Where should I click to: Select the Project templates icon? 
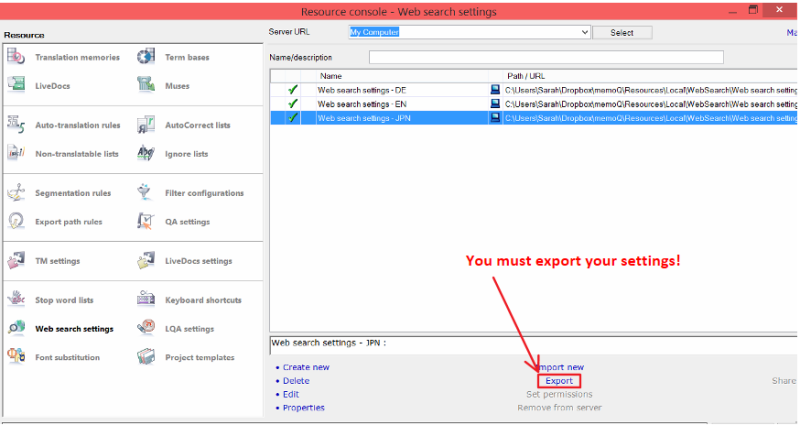[x=146, y=357]
